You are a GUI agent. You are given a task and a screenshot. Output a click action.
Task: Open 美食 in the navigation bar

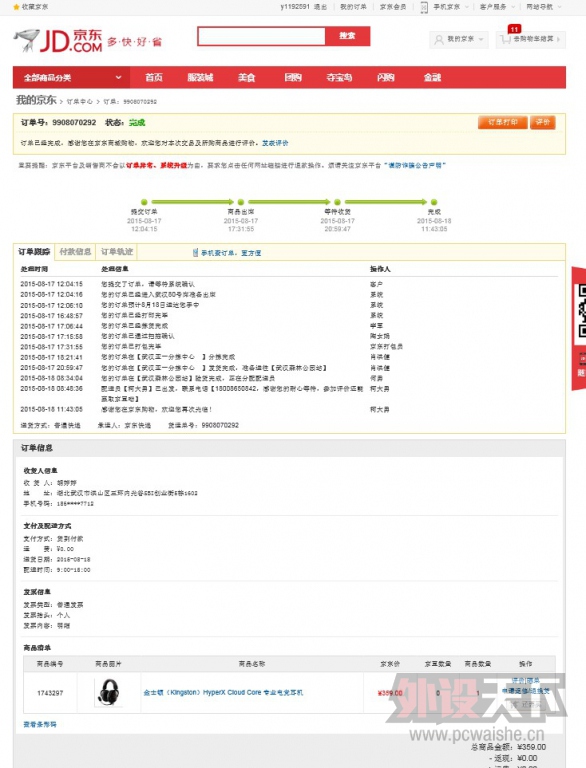[246, 77]
